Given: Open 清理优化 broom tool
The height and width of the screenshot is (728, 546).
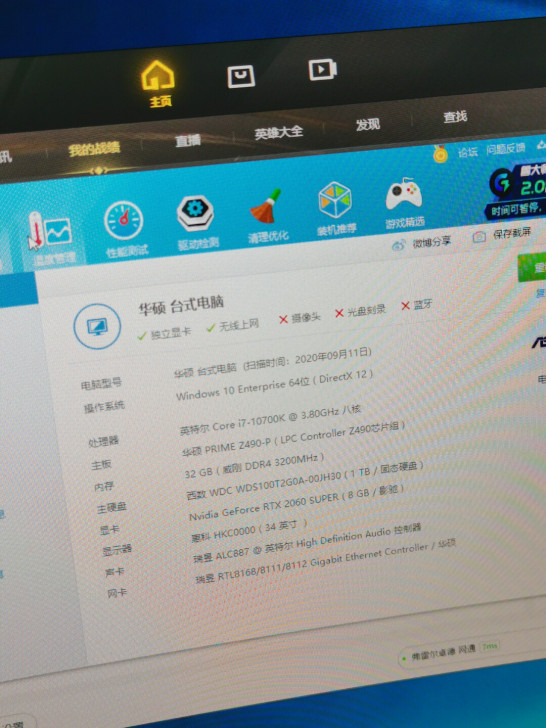Looking at the screenshot, I should 267,216.
